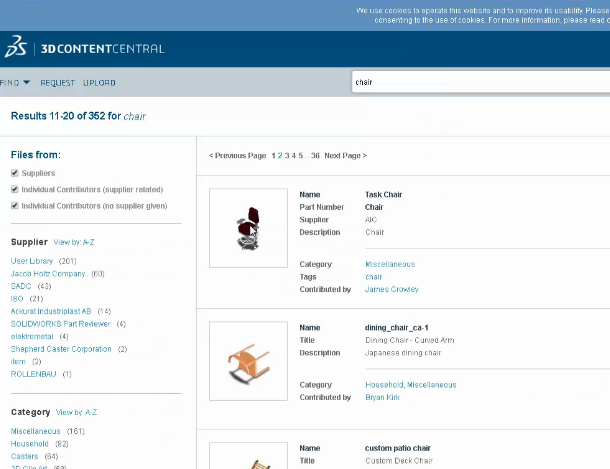Select the Japanese dining chair description text
The height and width of the screenshot is (469, 610).
click(403, 353)
